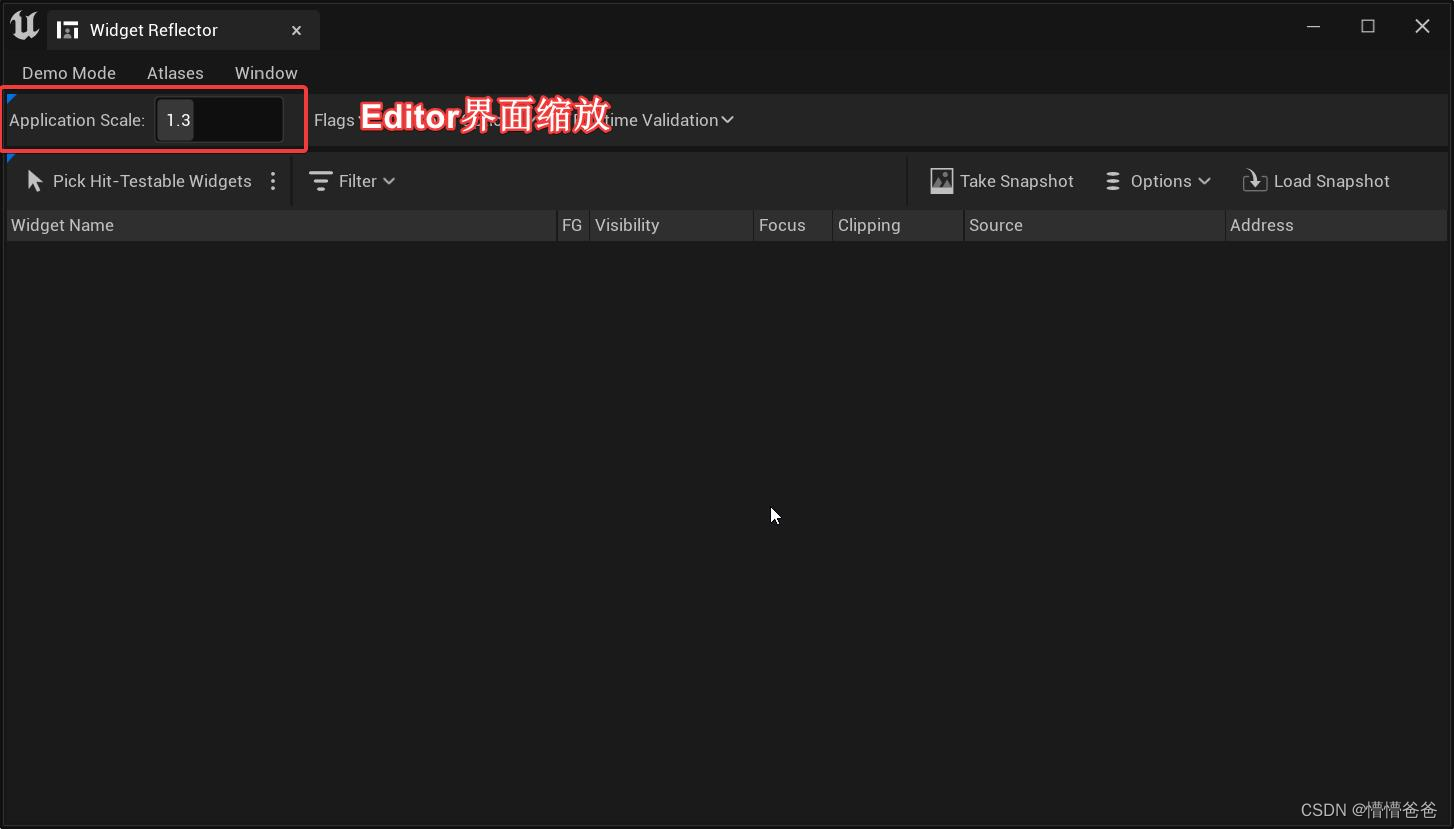1454x829 pixels.
Task: Open the Options dropdown menu
Action: click(x=1160, y=181)
